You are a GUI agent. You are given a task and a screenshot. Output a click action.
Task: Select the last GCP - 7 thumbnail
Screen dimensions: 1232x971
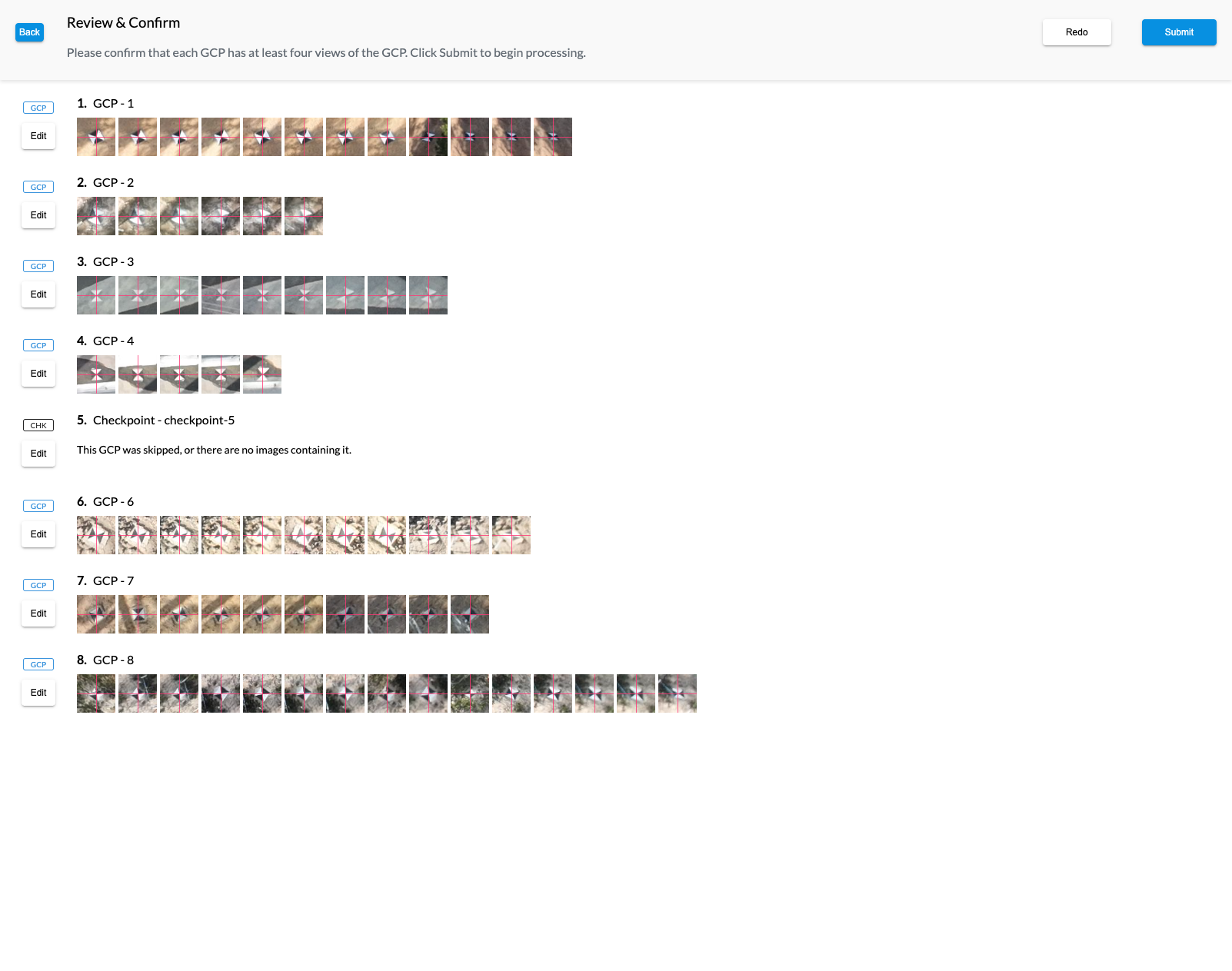(x=470, y=614)
